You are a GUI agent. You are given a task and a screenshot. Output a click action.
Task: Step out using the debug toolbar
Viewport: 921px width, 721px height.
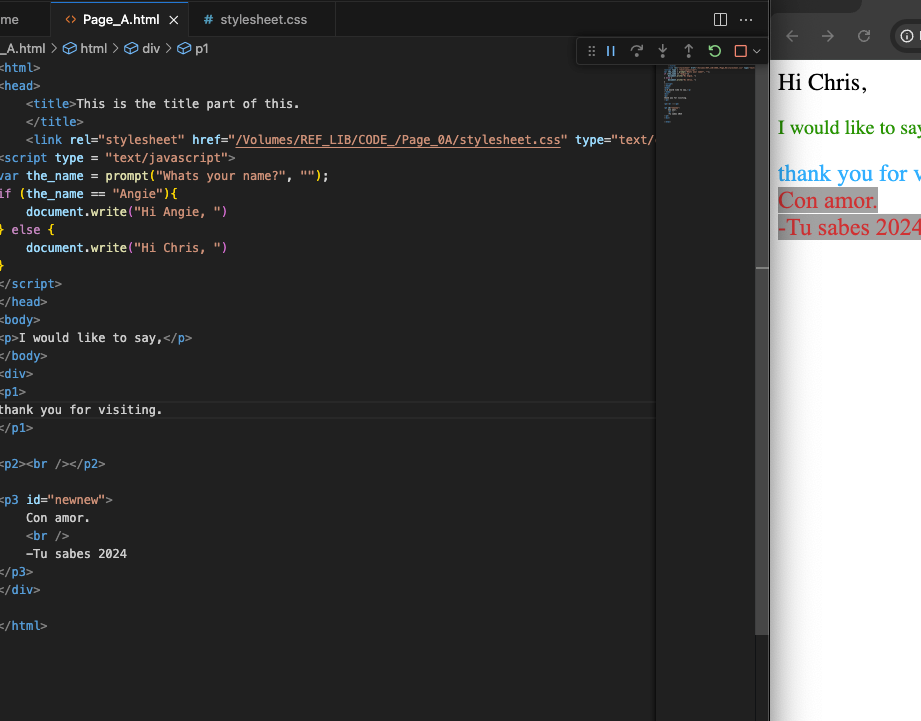(688, 51)
